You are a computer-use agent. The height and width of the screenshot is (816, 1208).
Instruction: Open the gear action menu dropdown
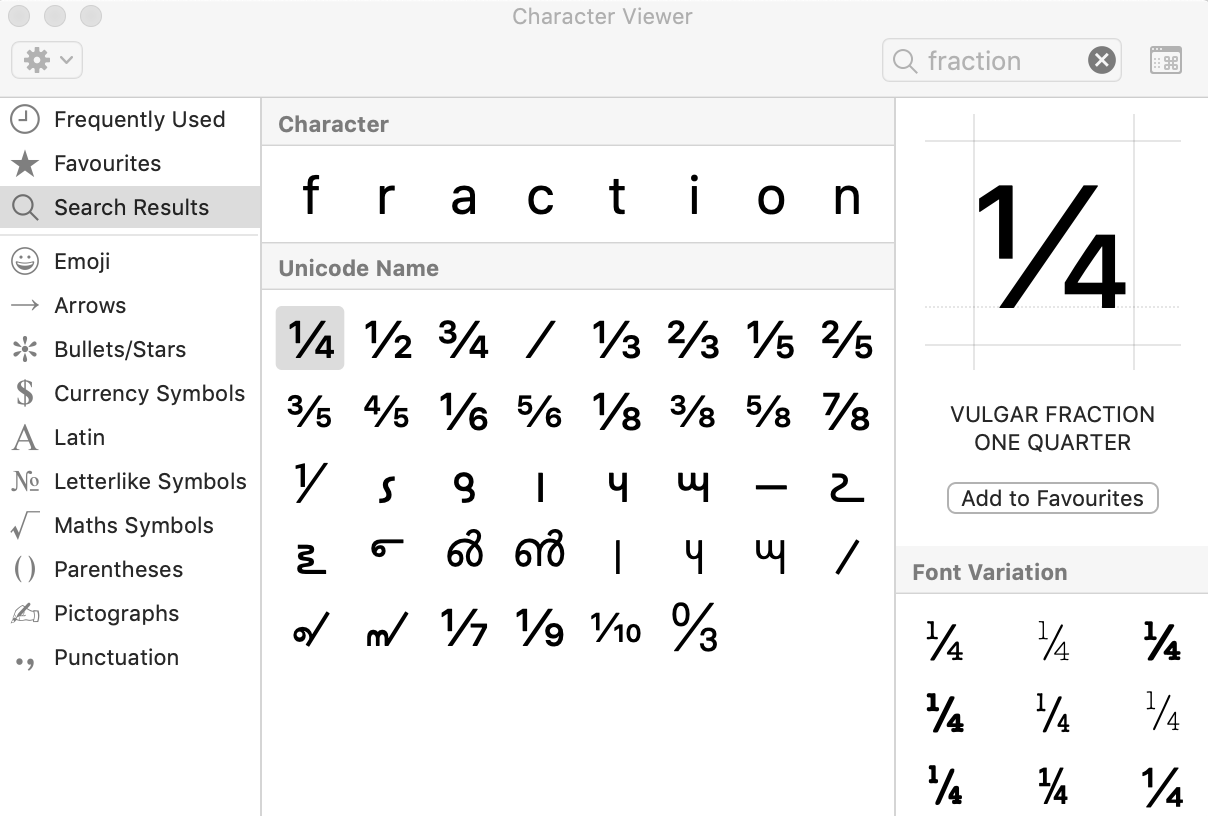[46, 60]
